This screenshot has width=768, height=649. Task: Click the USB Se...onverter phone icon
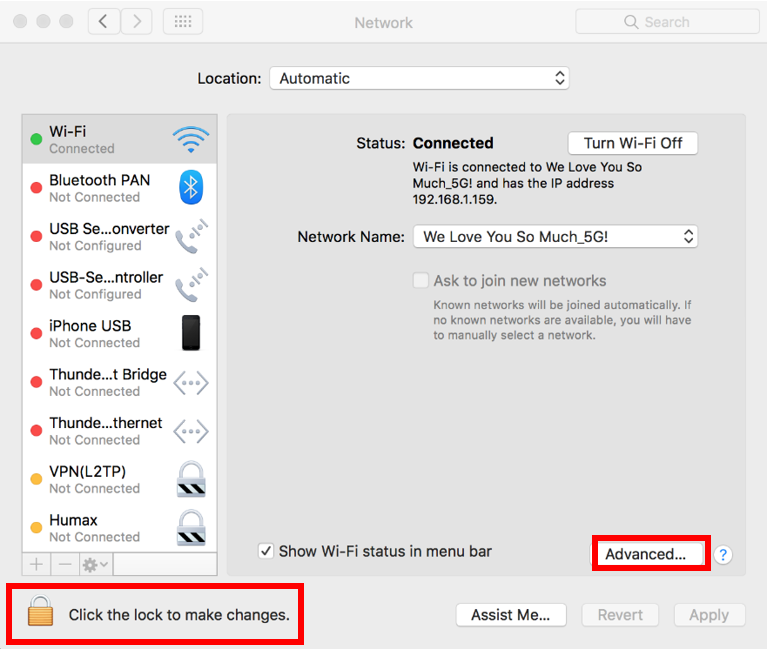(192, 236)
